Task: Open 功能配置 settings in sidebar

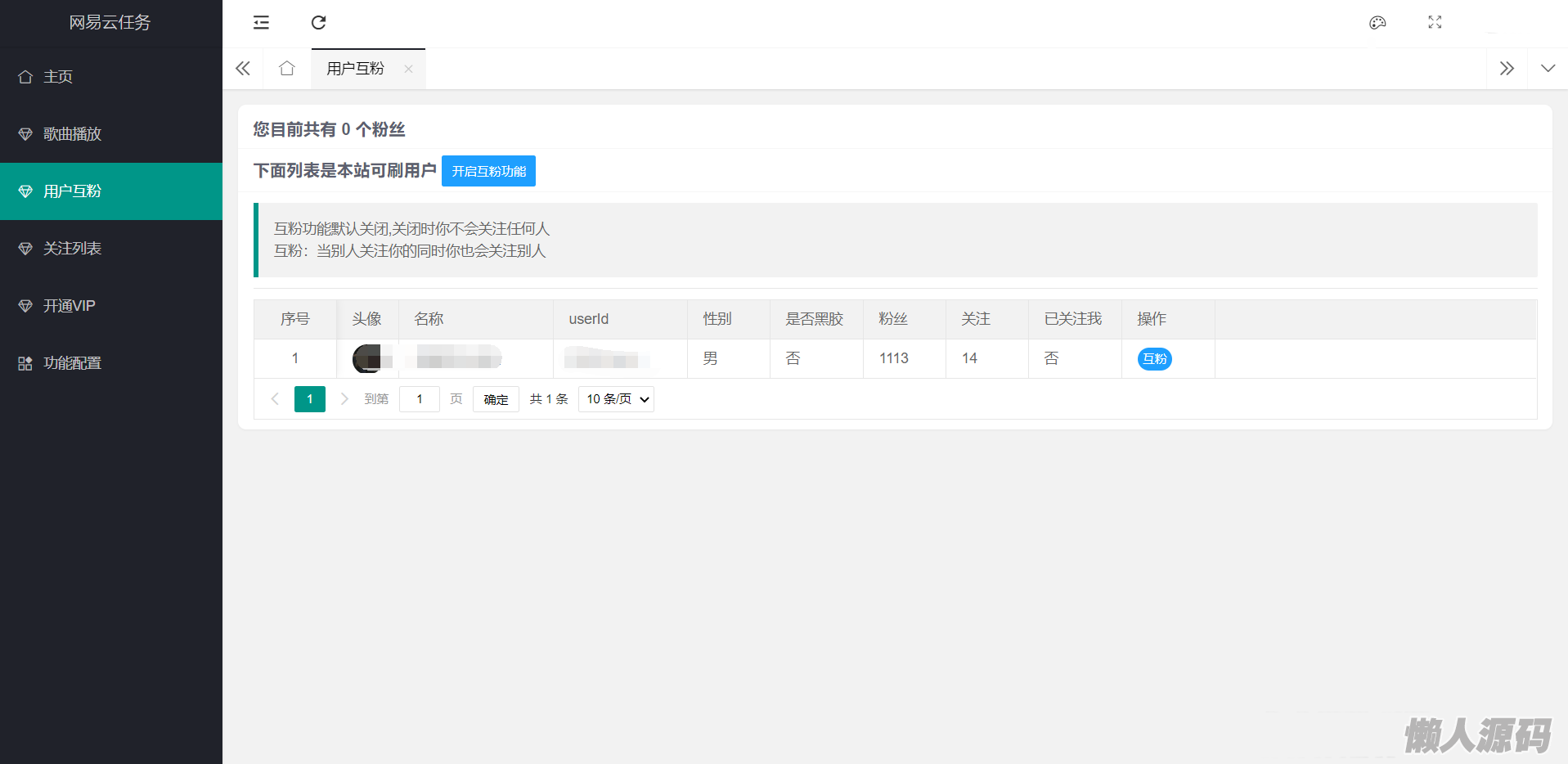Action: coord(72,363)
